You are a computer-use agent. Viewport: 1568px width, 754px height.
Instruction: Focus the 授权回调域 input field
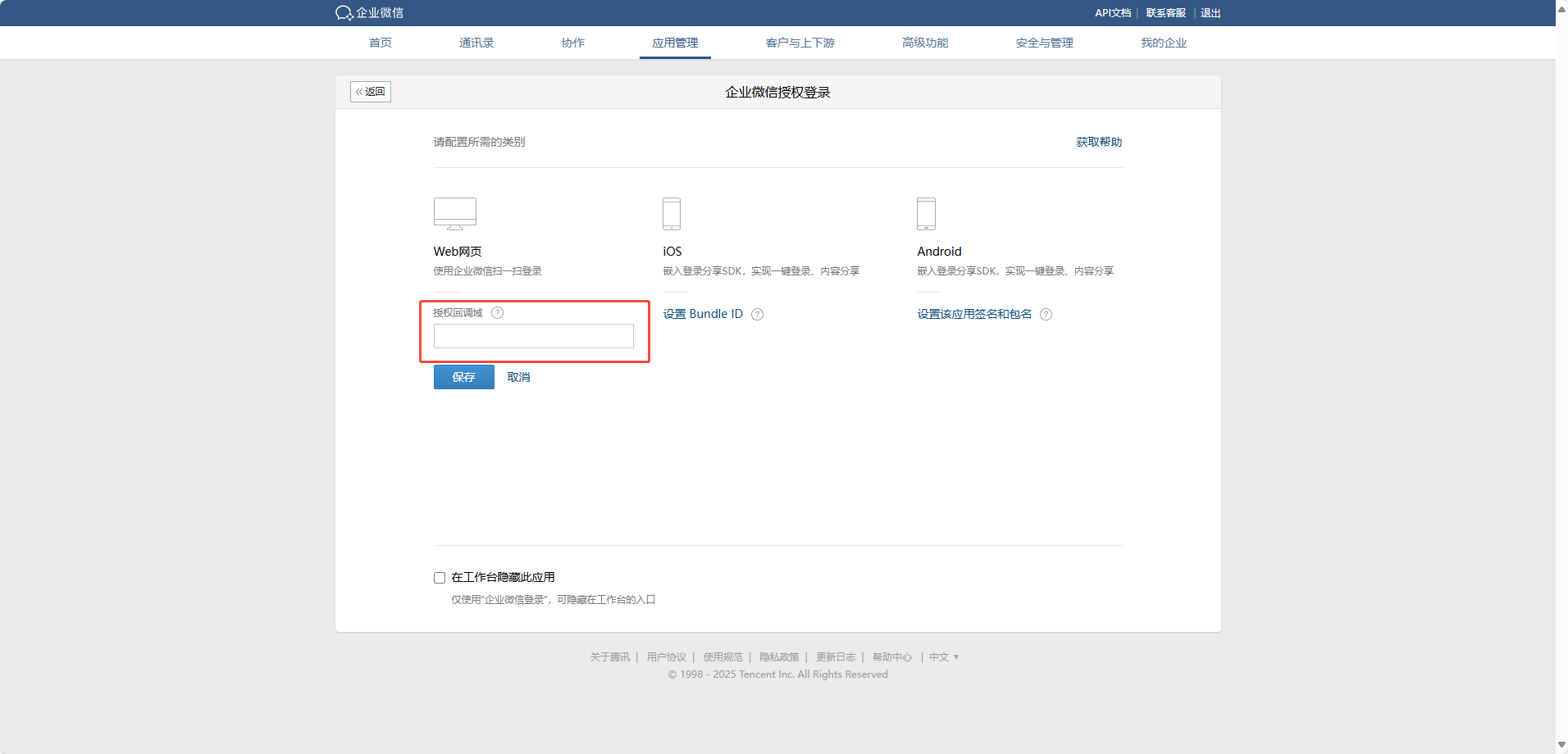(x=534, y=336)
